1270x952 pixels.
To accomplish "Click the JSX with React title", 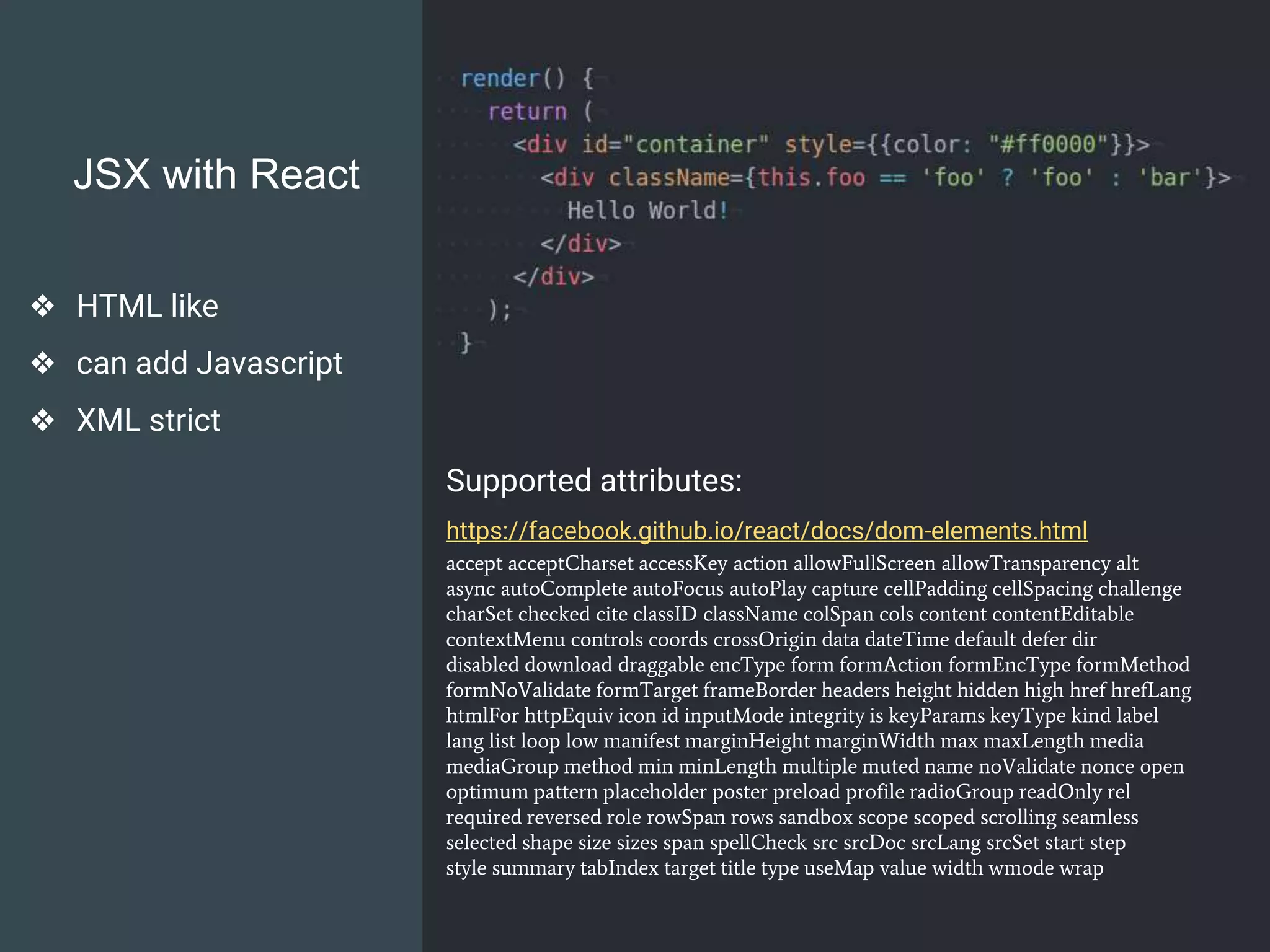I will click(216, 174).
